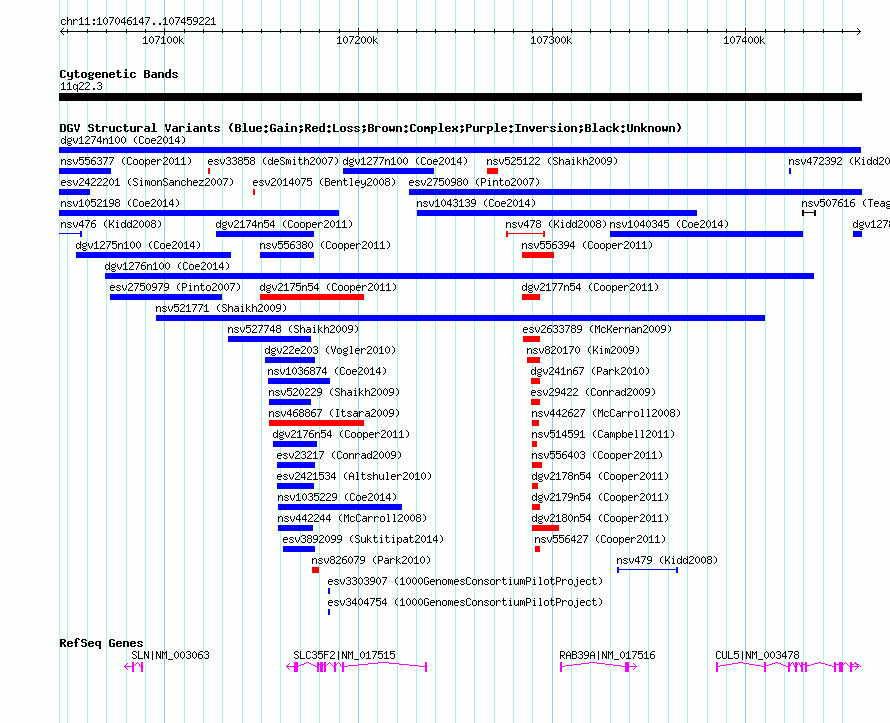This screenshot has height=723, width=890.
Task: Select the RefSeq Genes track title
Action: pyautogui.click(x=101, y=643)
